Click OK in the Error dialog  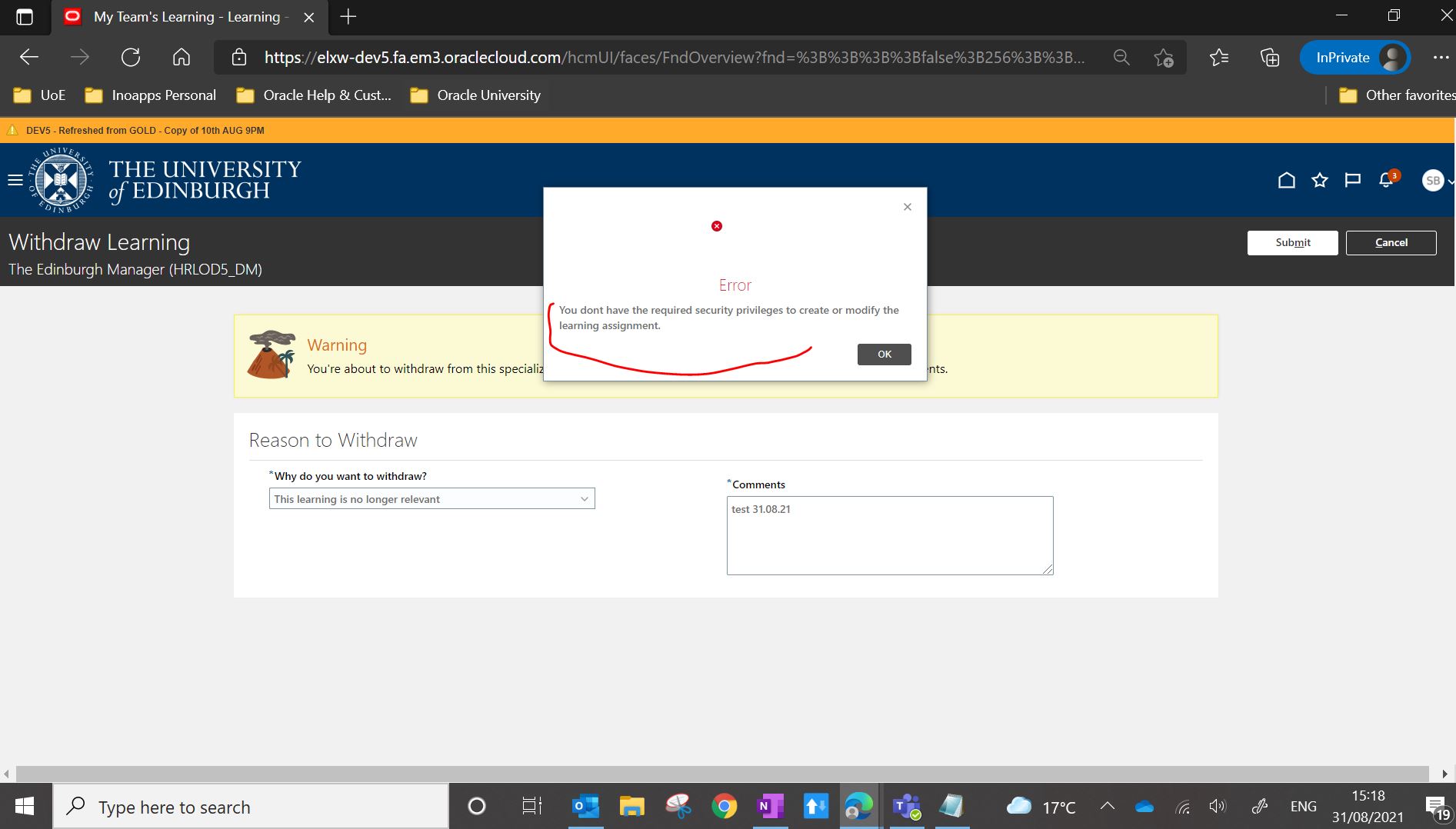[x=884, y=354]
